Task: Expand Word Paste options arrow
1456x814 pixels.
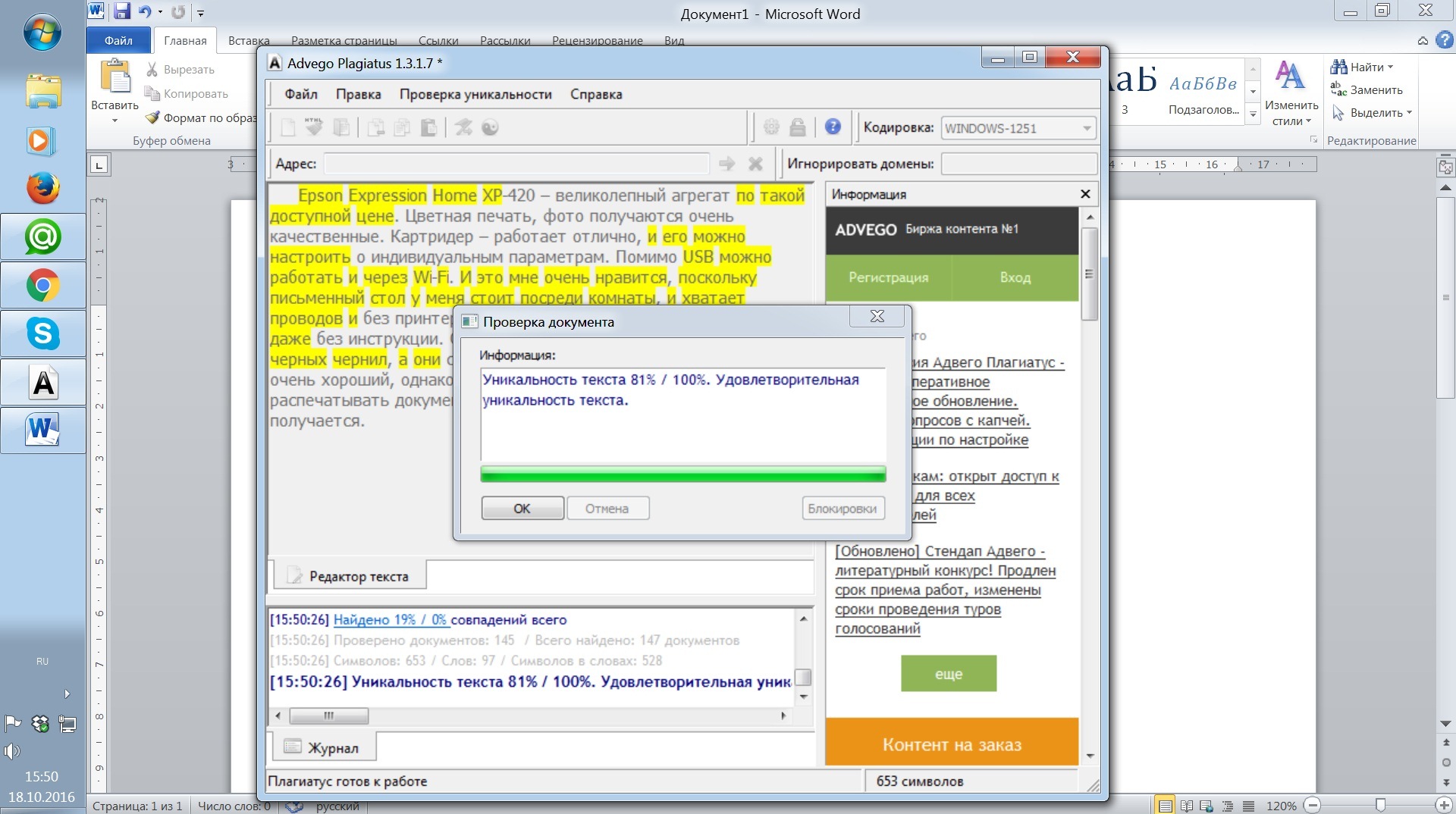Action: [x=115, y=120]
